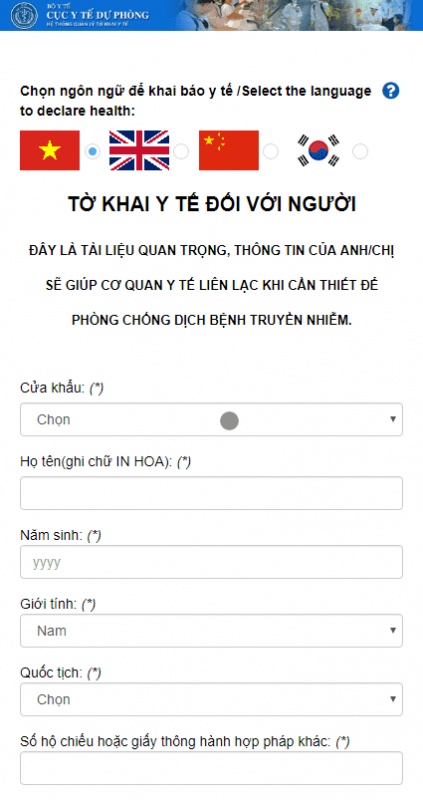Select the Korean language radio button
Screen dimensions: 423x800
coord(360,152)
